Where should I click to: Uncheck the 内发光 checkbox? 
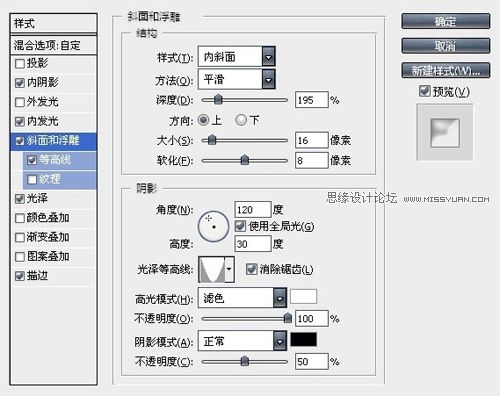point(20,121)
